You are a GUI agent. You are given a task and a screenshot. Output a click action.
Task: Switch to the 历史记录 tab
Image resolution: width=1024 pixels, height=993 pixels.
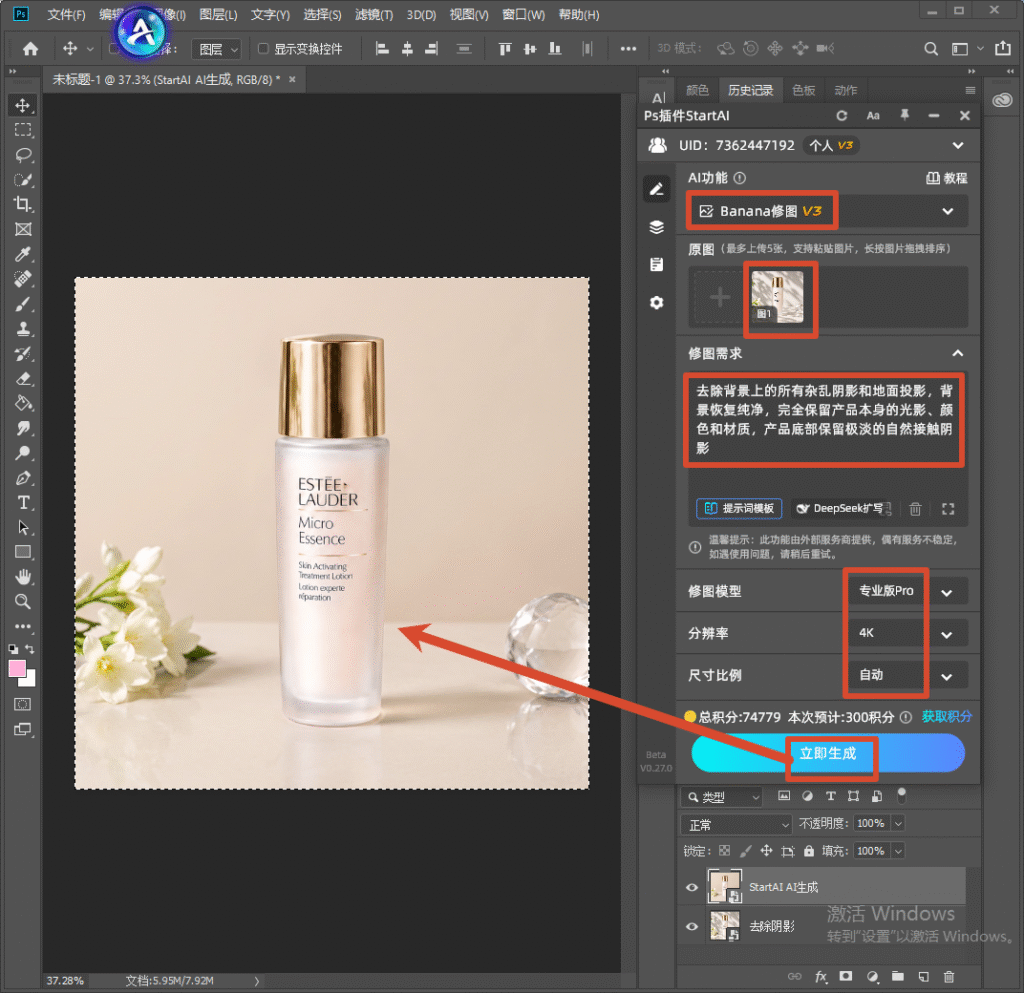tap(750, 90)
